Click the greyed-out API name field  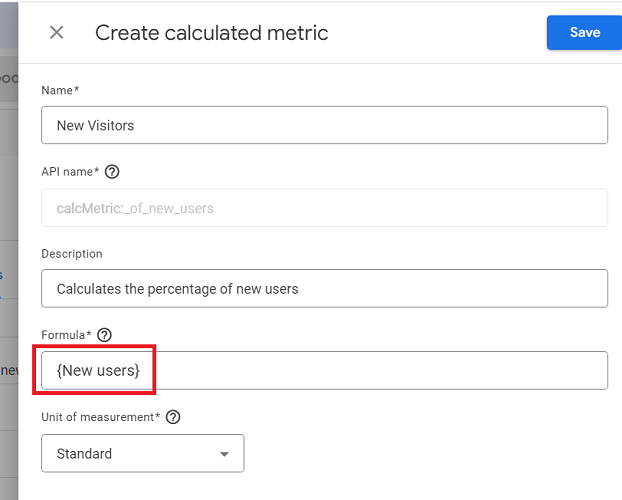pos(324,208)
